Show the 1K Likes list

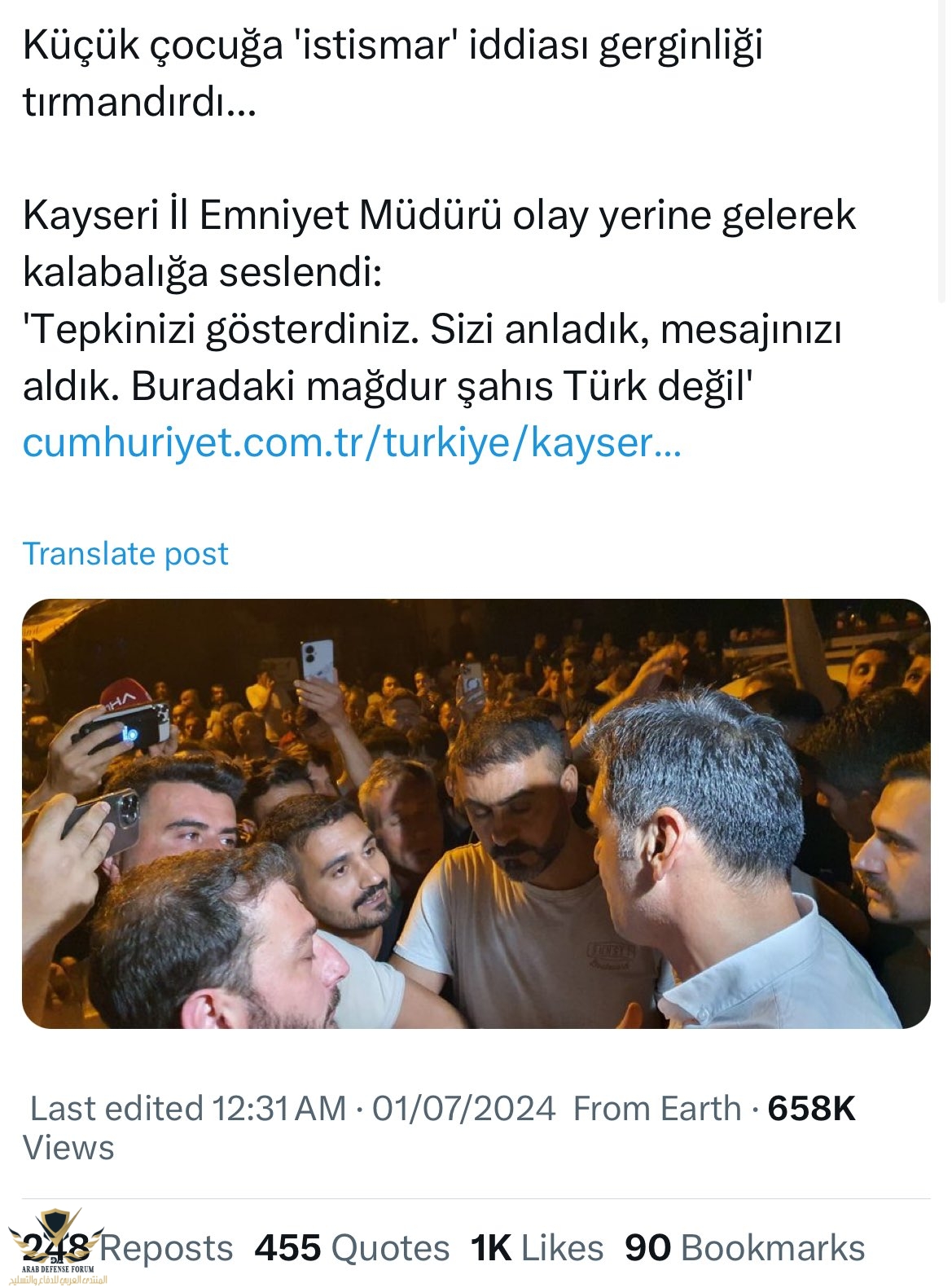point(537,1247)
